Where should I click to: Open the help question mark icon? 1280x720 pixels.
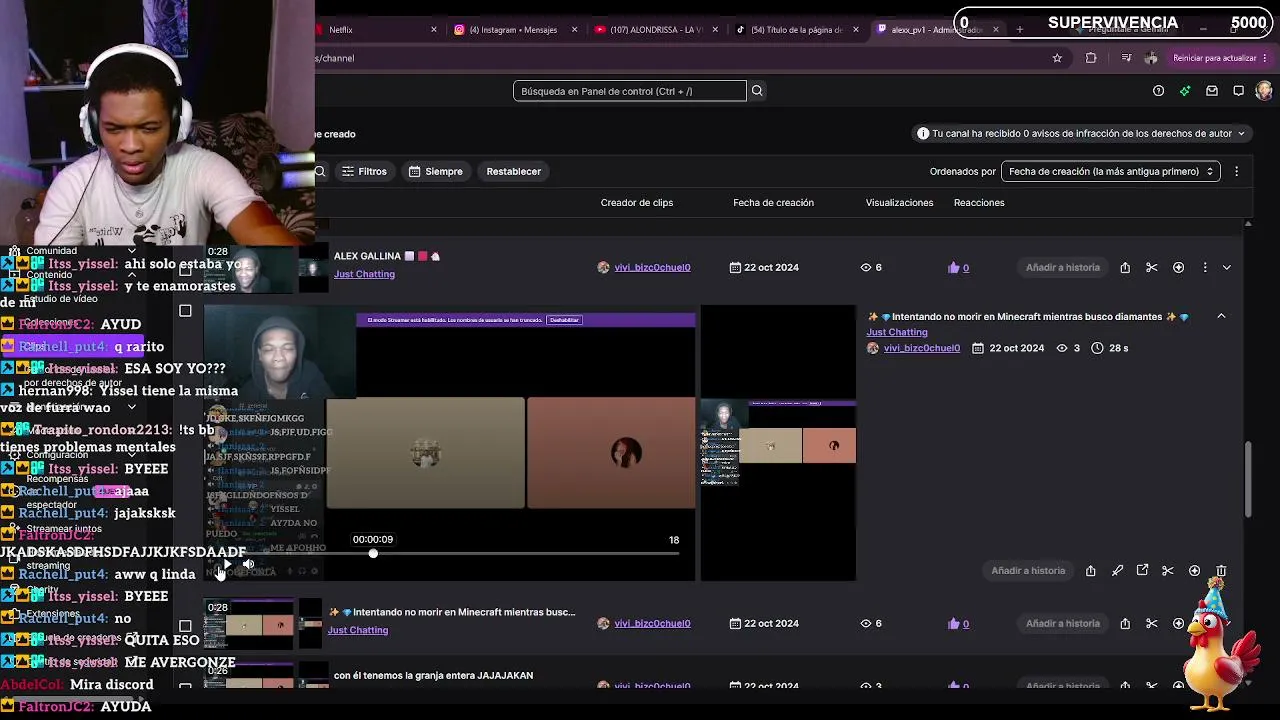point(1158,91)
